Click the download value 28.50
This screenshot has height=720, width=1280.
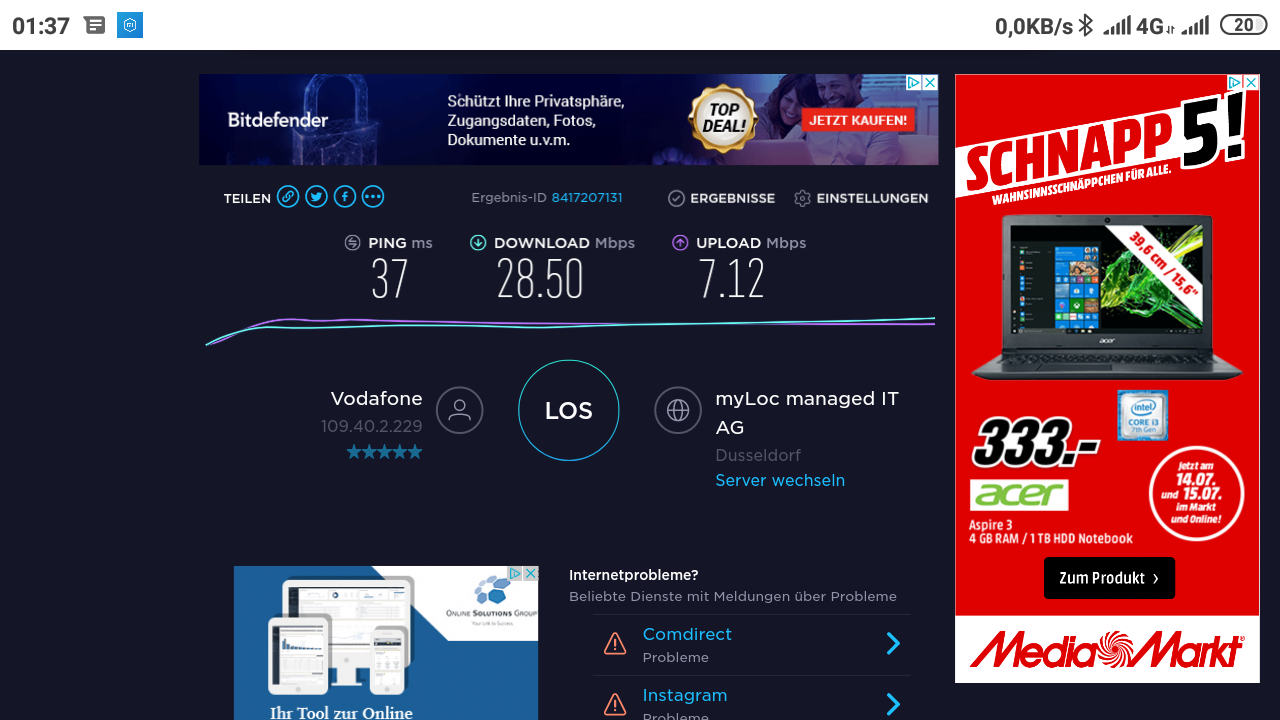540,280
